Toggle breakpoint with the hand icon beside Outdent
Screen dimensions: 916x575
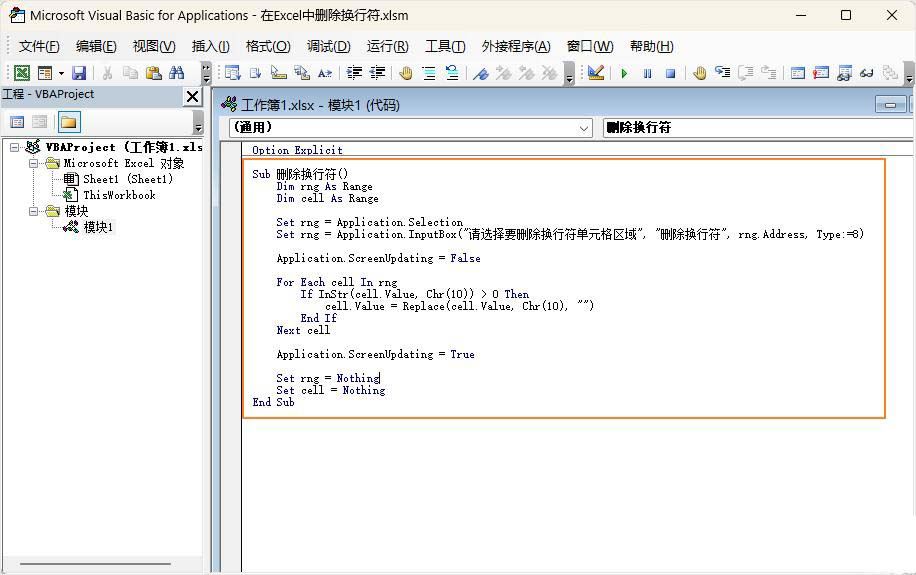(x=406, y=72)
